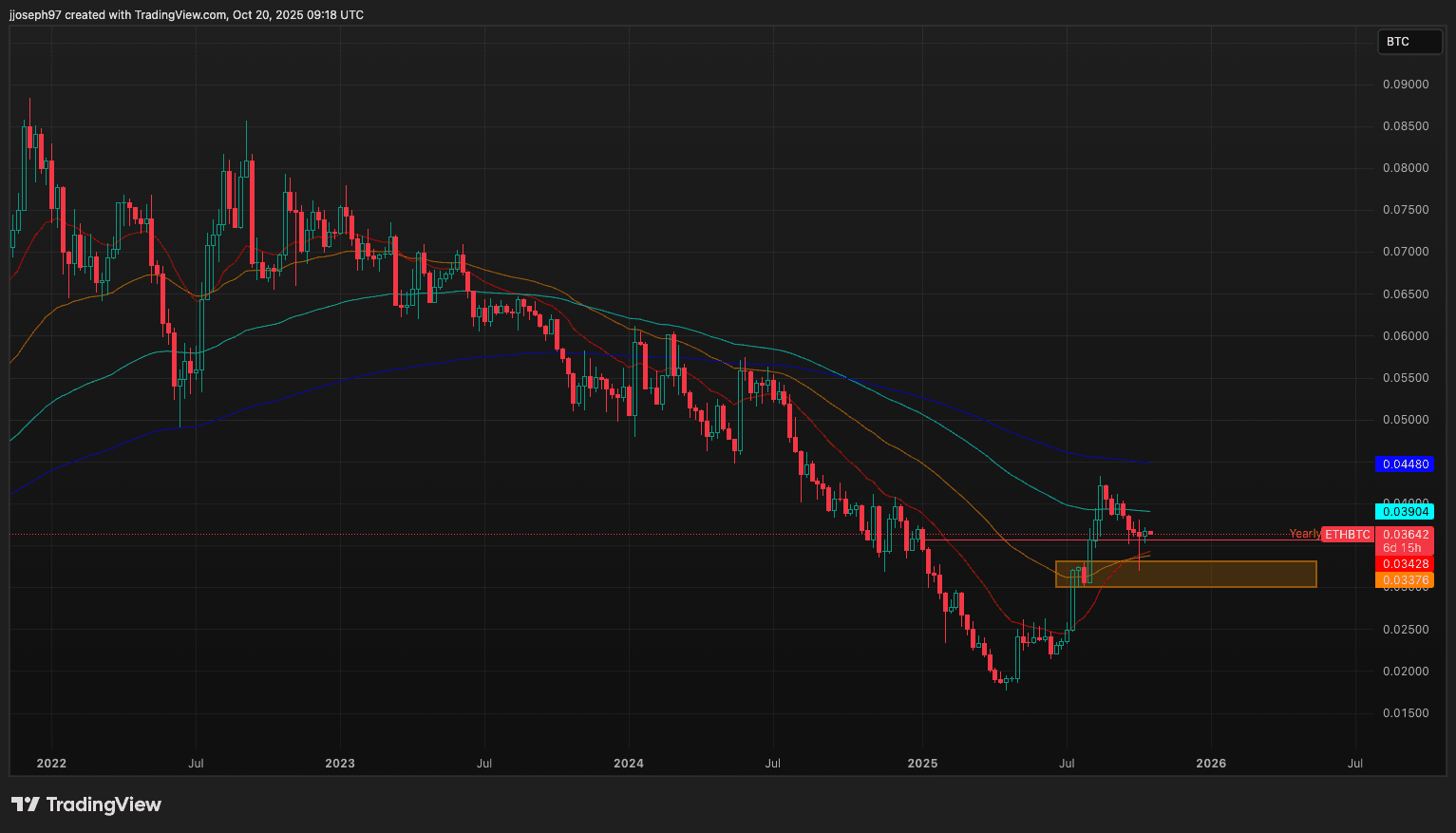Image resolution: width=1456 pixels, height=833 pixels.
Task: Click the 0.09000 price axis level
Action: (1406, 85)
